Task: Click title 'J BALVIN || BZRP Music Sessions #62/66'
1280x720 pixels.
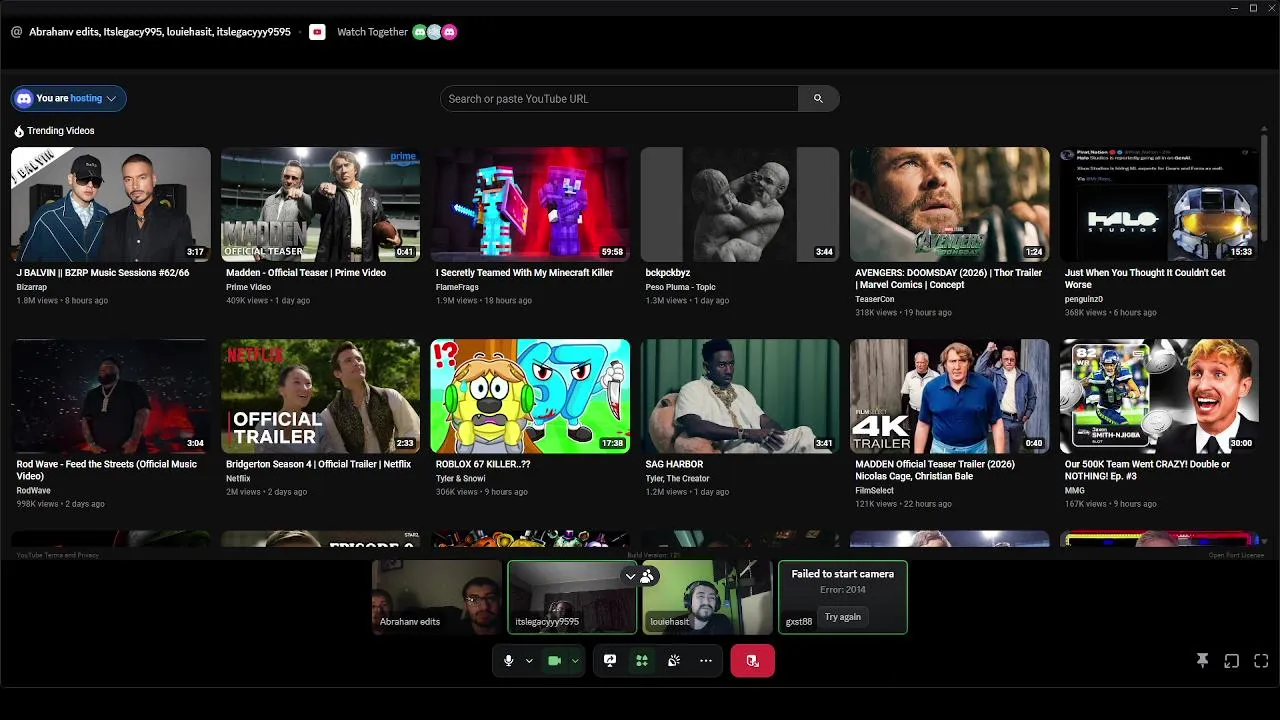Action: (103, 273)
